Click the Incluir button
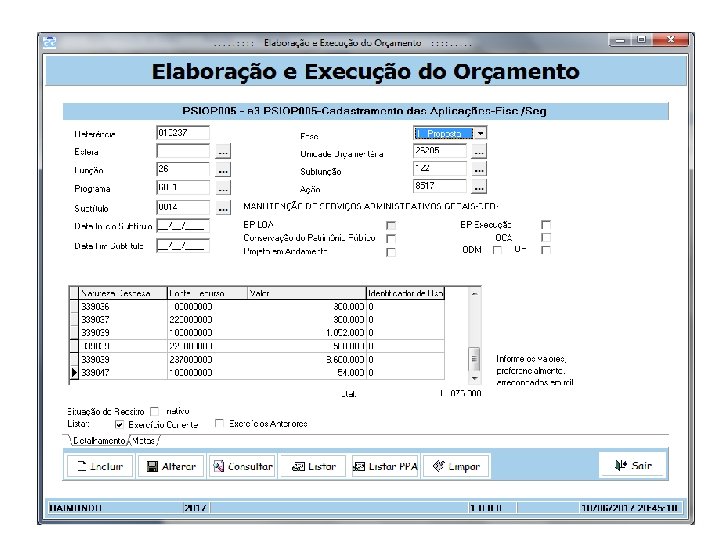Screen dimensions: 720x540 (x=101, y=467)
